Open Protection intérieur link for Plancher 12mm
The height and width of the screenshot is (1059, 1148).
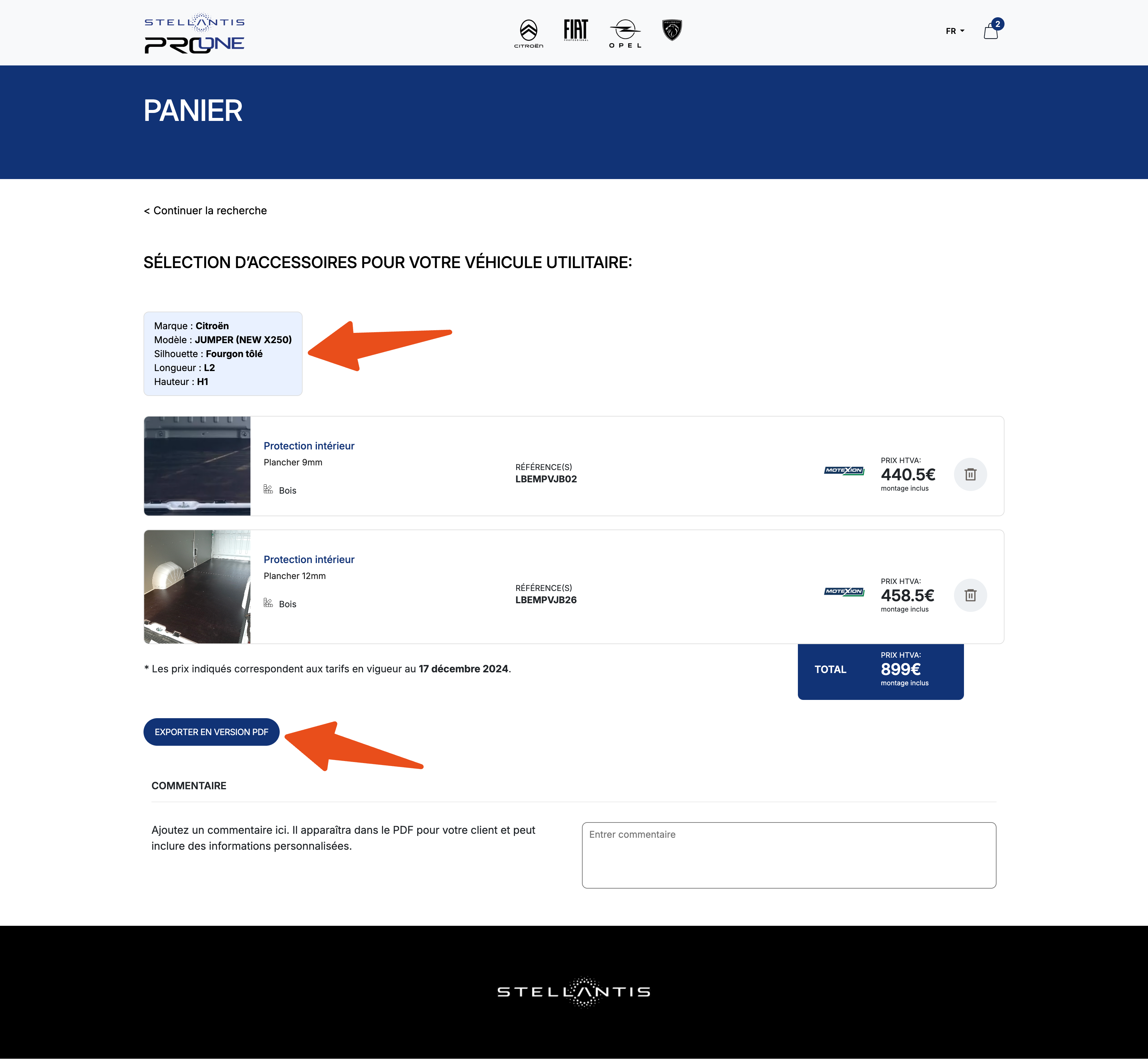(x=309, y=559)
